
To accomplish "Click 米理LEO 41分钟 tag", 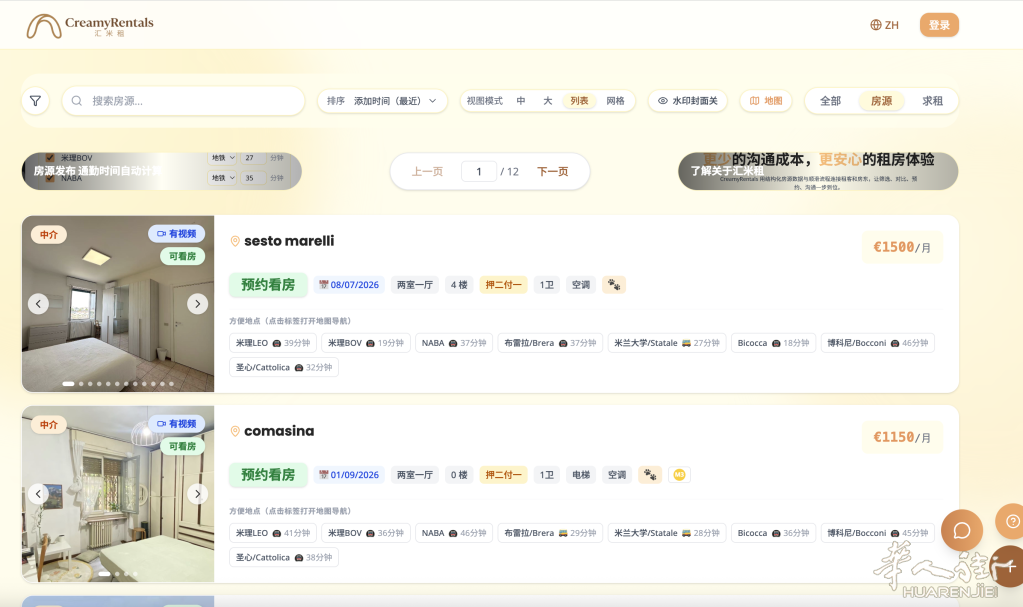I will tap(273, 533).
